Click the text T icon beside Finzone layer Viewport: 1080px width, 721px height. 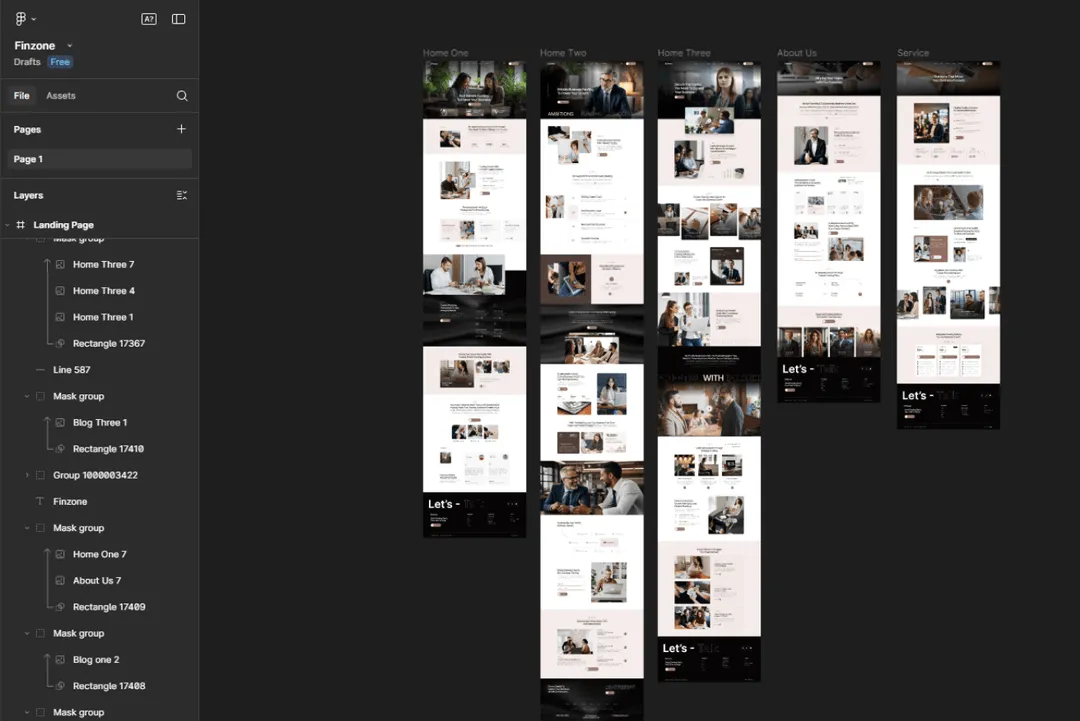click(40, 502)
